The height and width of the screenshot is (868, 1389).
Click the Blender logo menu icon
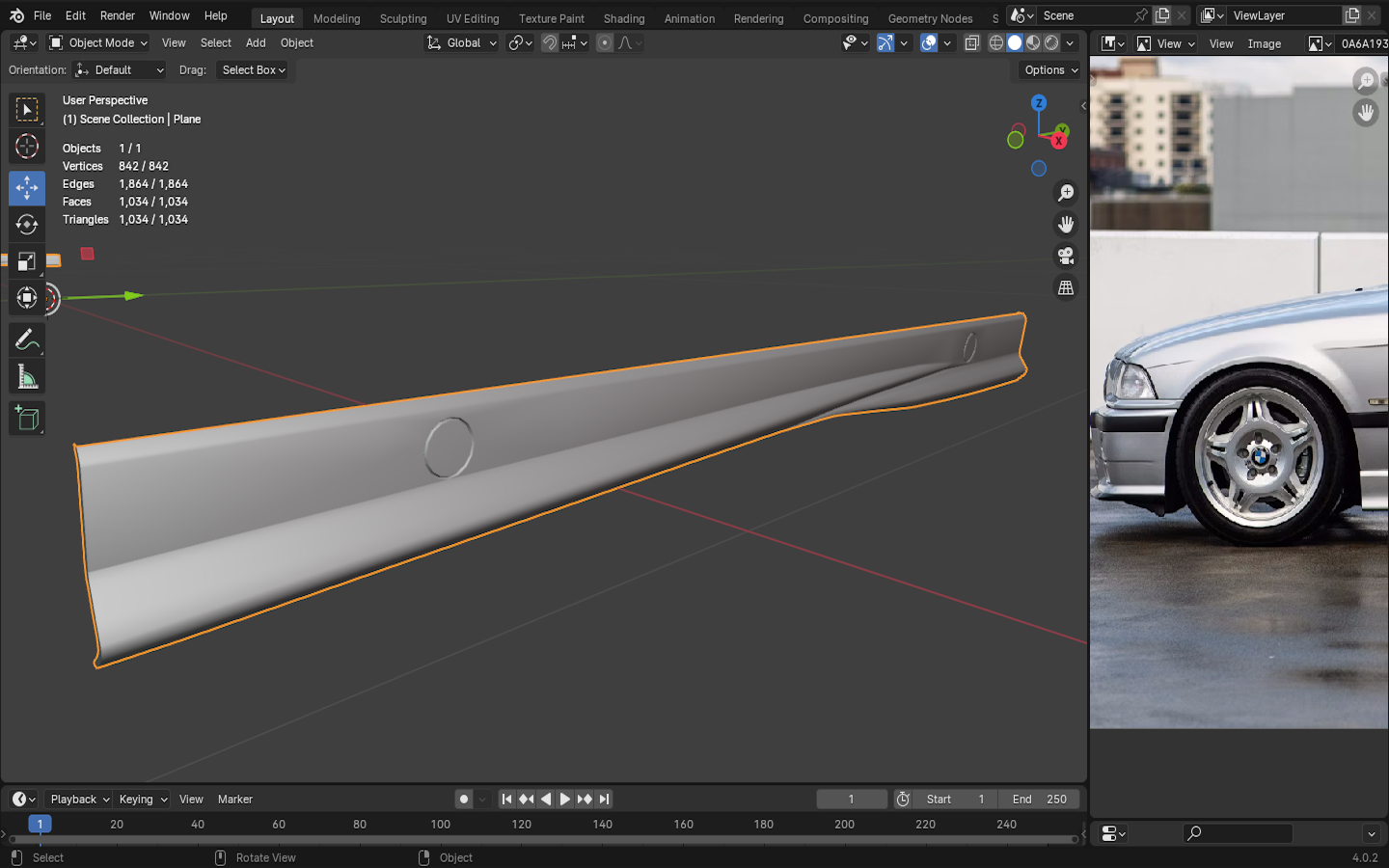pyautogui.click(x=16, y=15)
